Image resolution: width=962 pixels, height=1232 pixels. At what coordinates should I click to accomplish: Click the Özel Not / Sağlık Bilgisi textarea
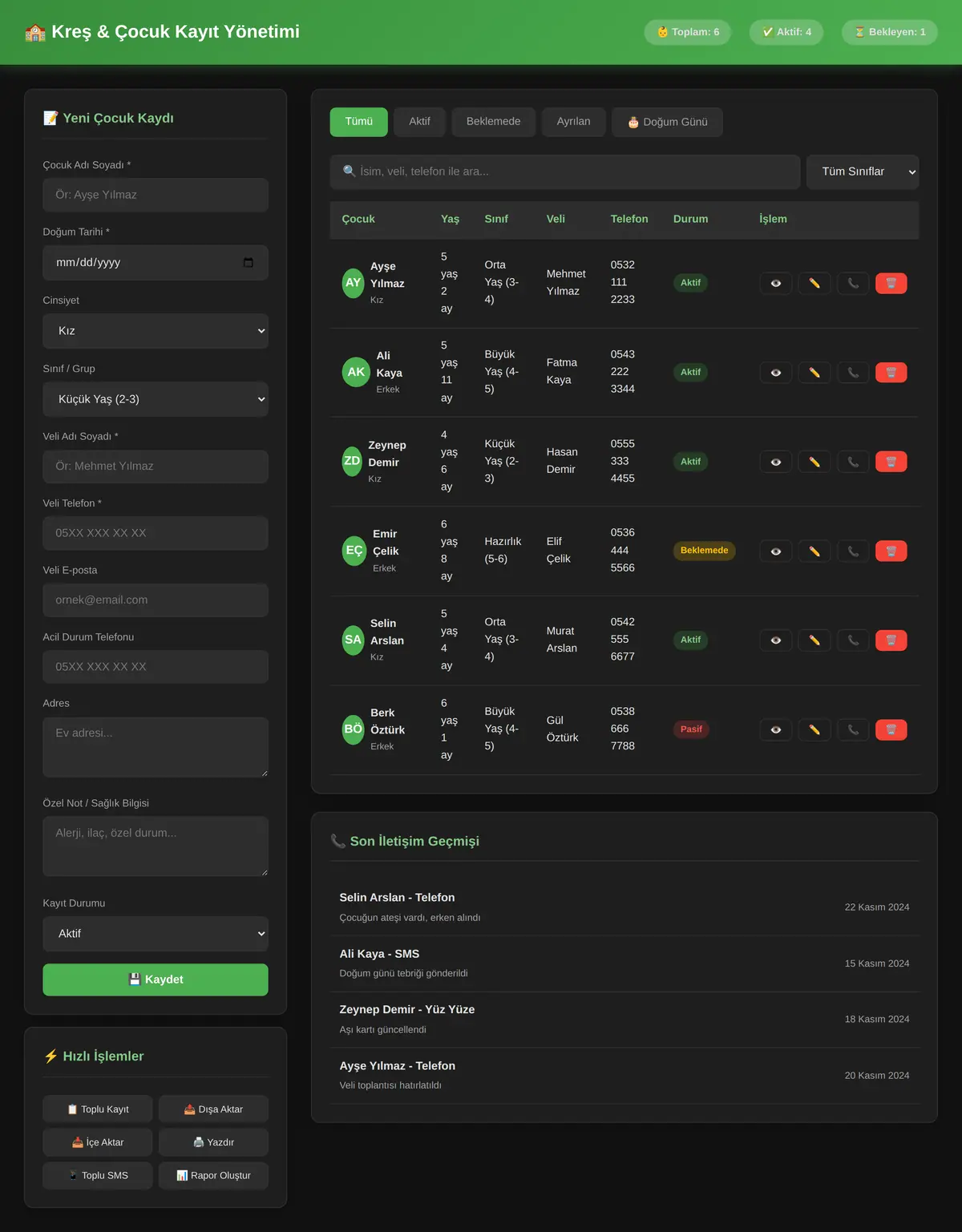(156, 846)
